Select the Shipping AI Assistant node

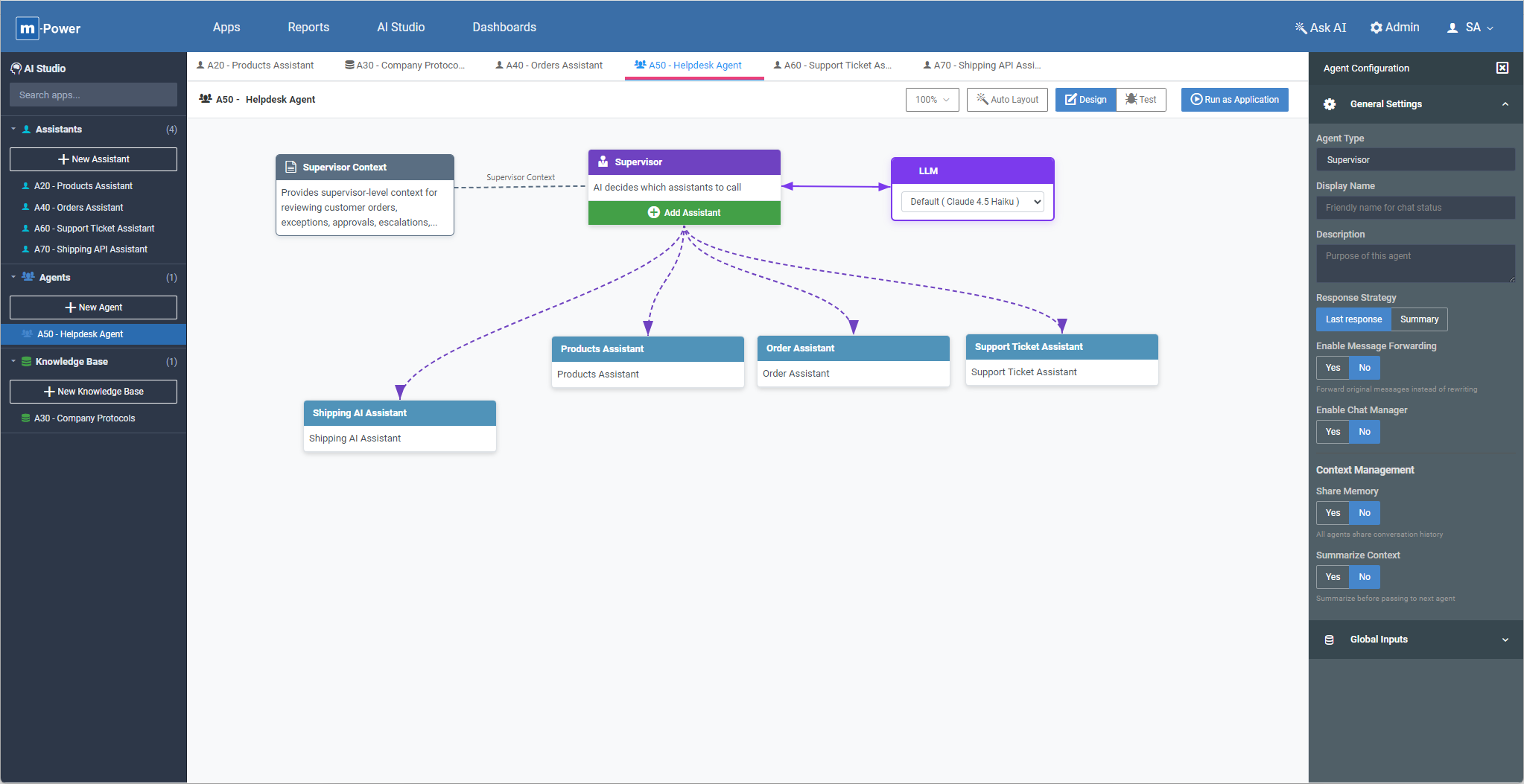click(x=400, y=426)
